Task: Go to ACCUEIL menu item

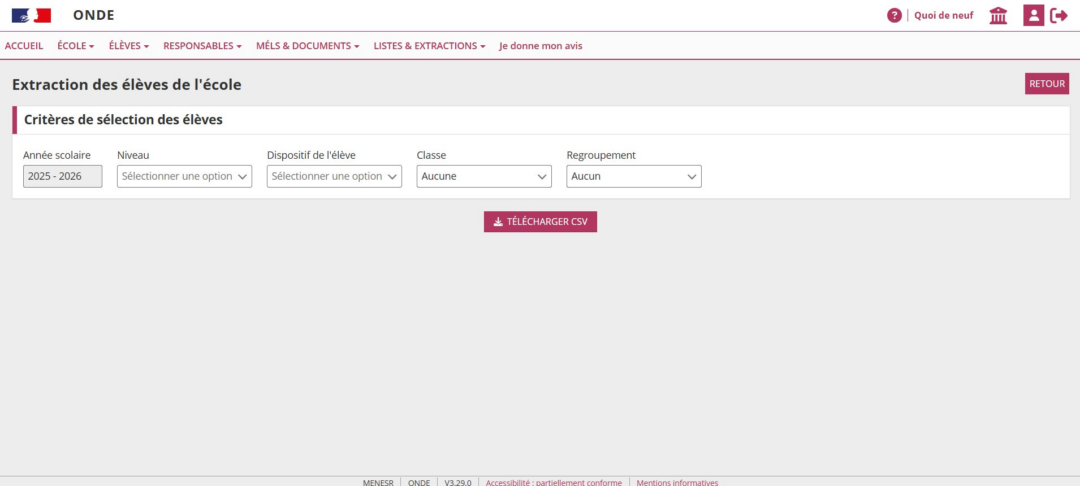Action: [x=23, y=46]
